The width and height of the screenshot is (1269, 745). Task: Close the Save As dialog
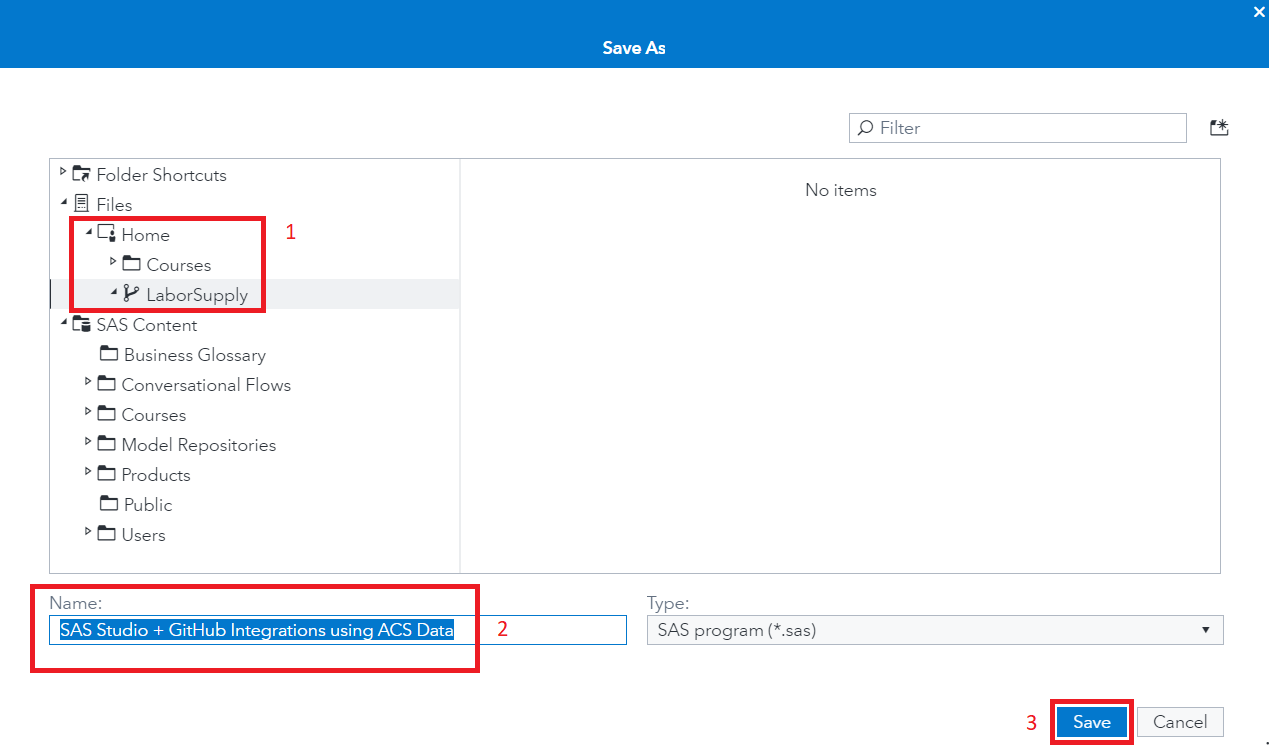coord(1258,12)
